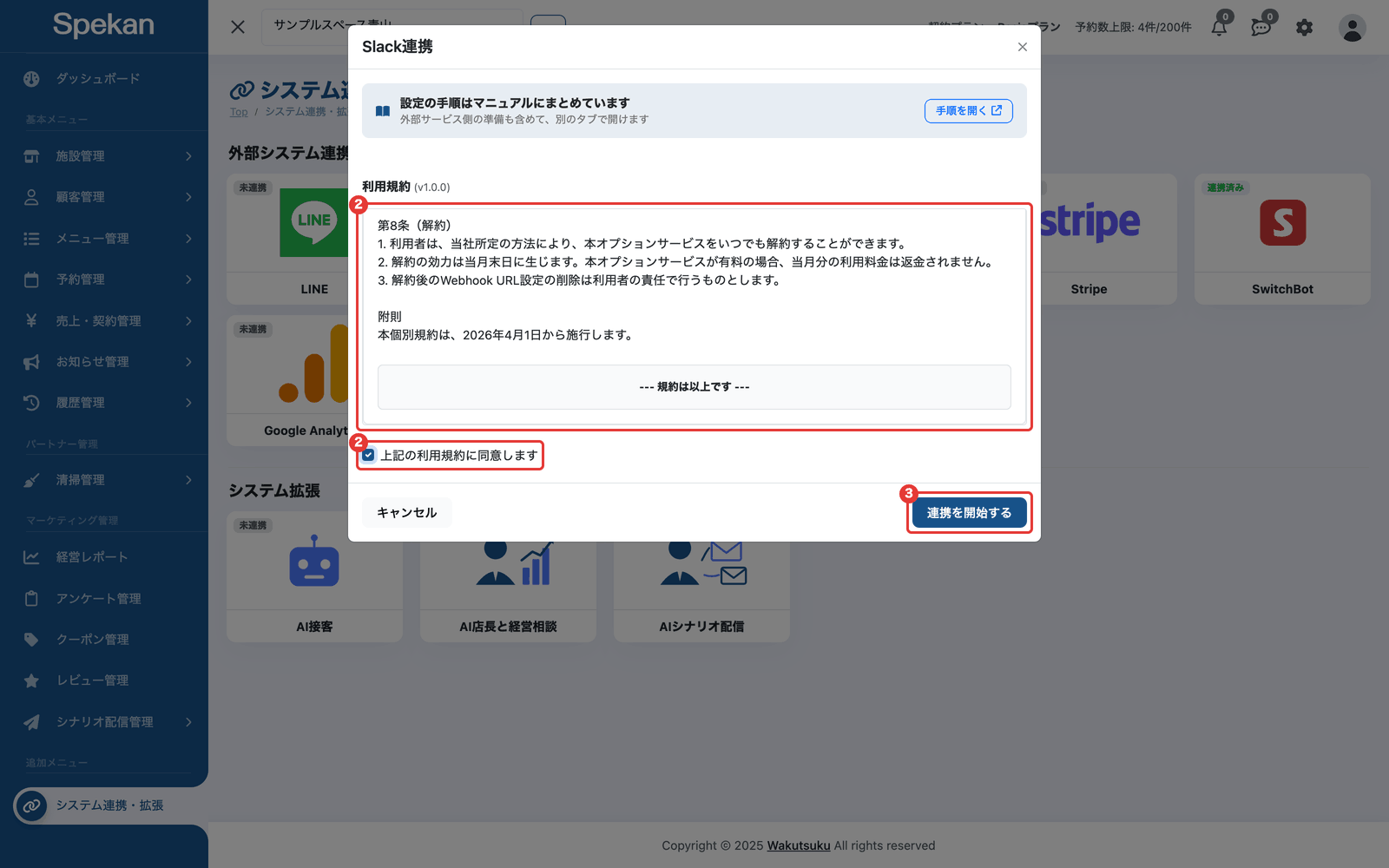Screen dimensions: 1389x868
Task: Click the Google Analytics icon
Action: pyautogui.click(x=313, y=365)
